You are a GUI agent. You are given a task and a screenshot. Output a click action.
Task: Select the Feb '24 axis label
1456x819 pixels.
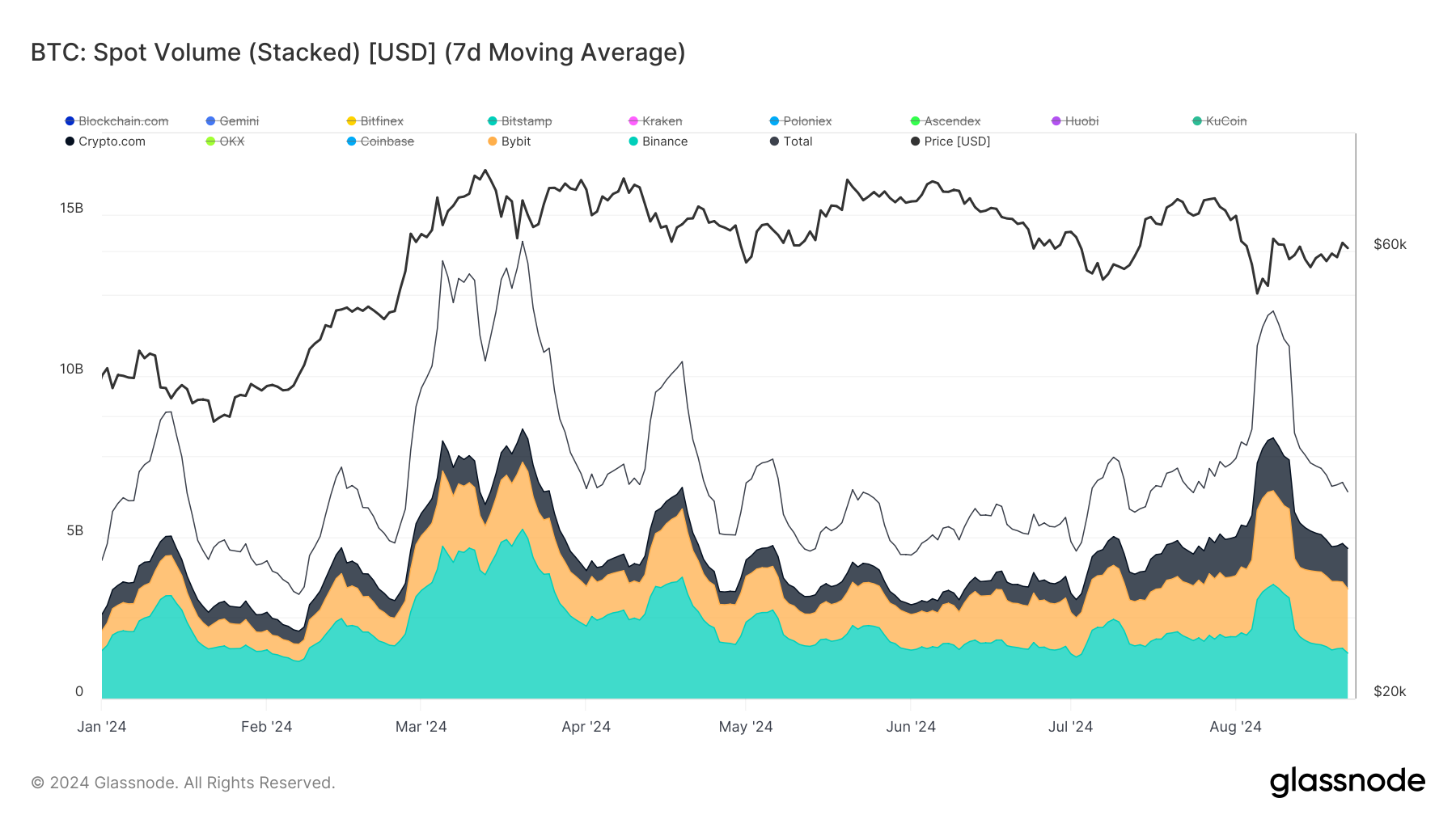[x=266, y=727]
